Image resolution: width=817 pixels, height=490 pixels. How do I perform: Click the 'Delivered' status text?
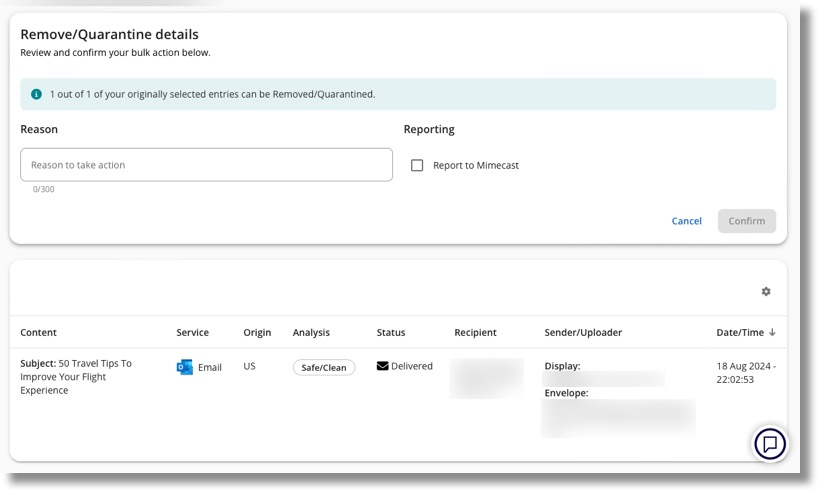click(412, 366)
